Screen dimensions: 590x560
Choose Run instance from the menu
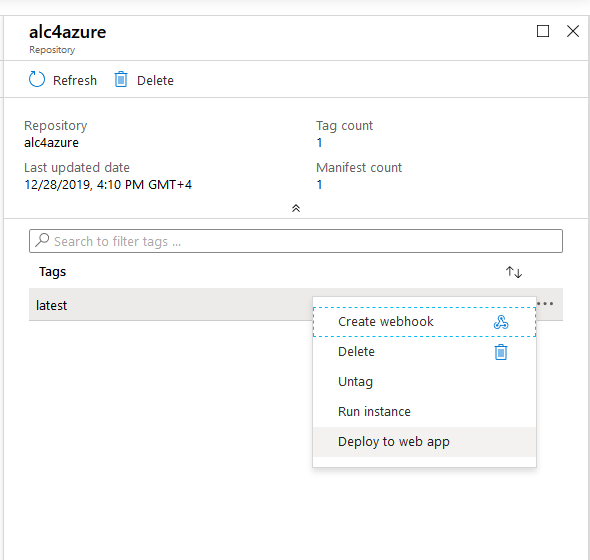[x=424, y=412]
